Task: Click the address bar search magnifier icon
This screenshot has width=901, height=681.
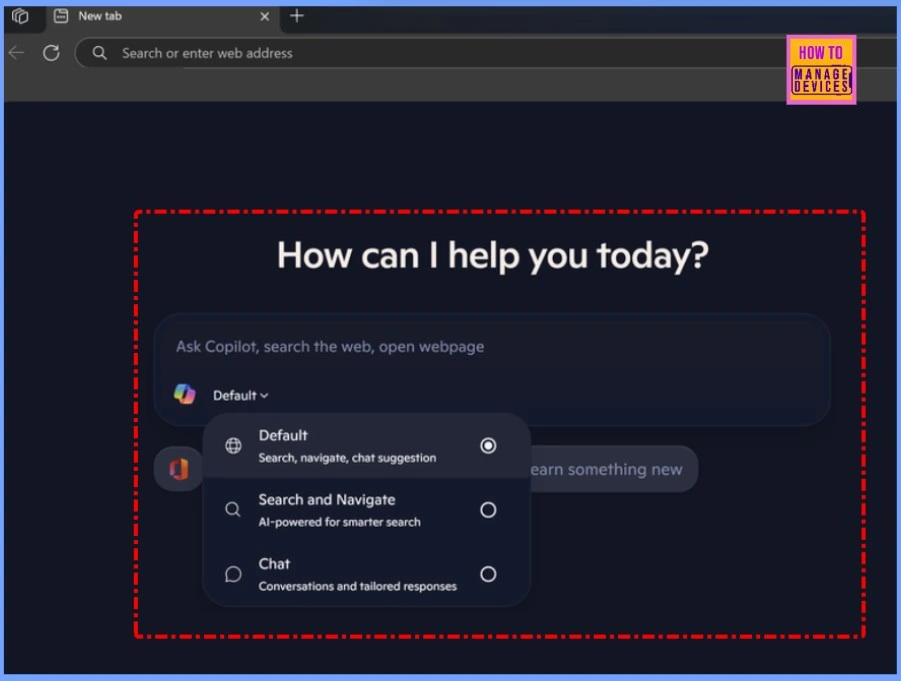Action: (x=99, y=53)
